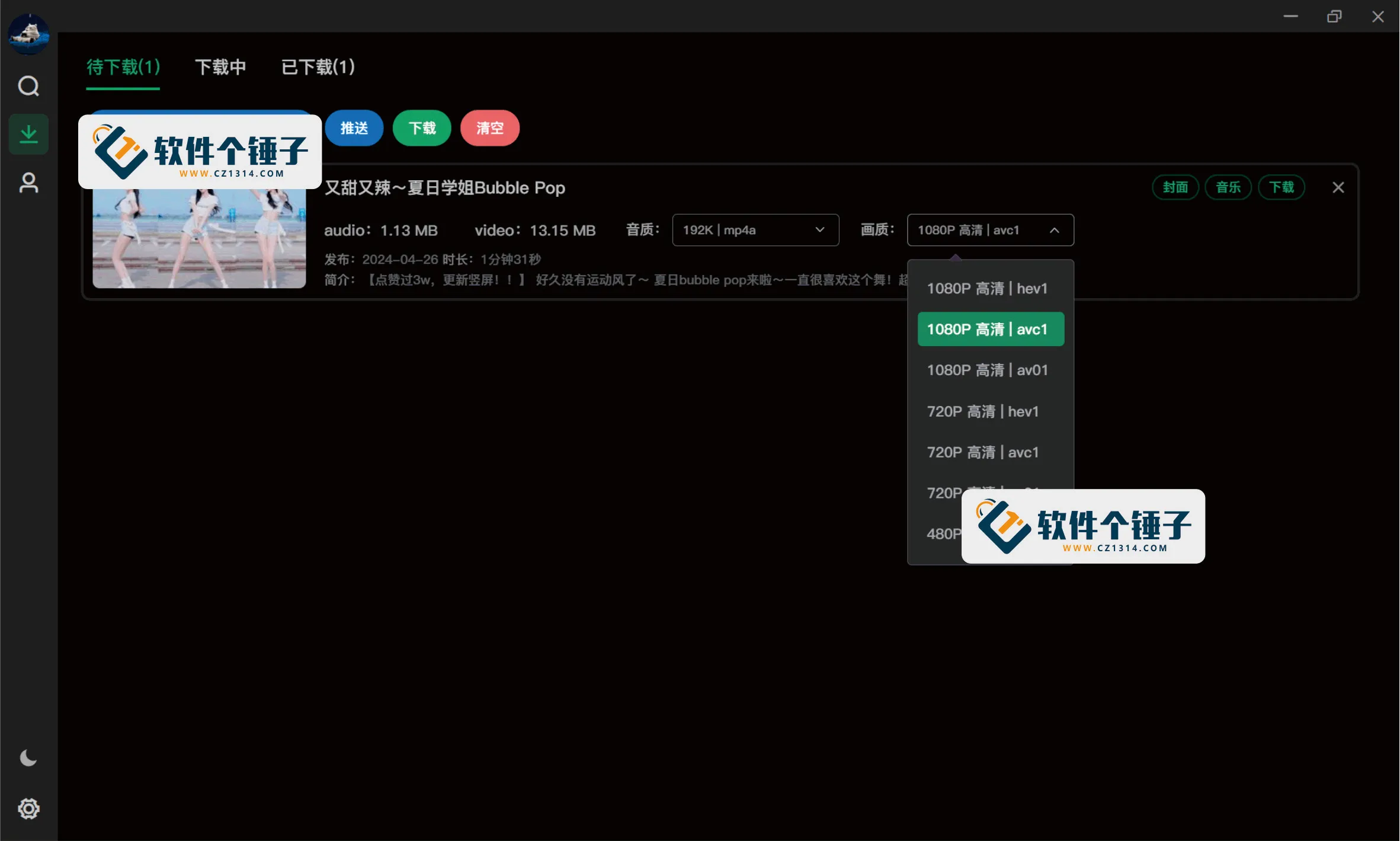
Task: Click the 音乐 pill button
Action: (x=1228, y=187)
